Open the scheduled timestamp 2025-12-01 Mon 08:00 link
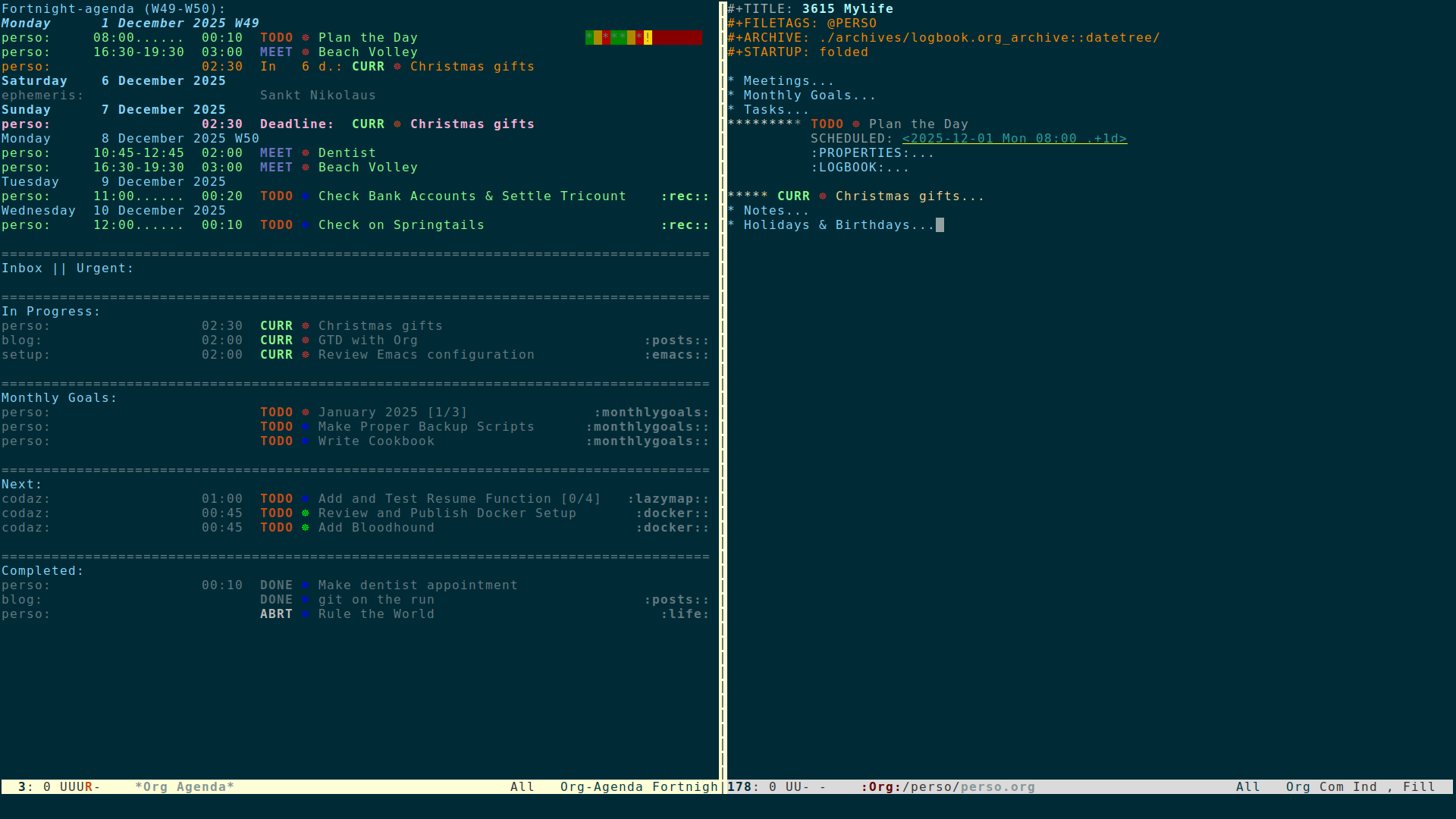 pos(1014,139)
